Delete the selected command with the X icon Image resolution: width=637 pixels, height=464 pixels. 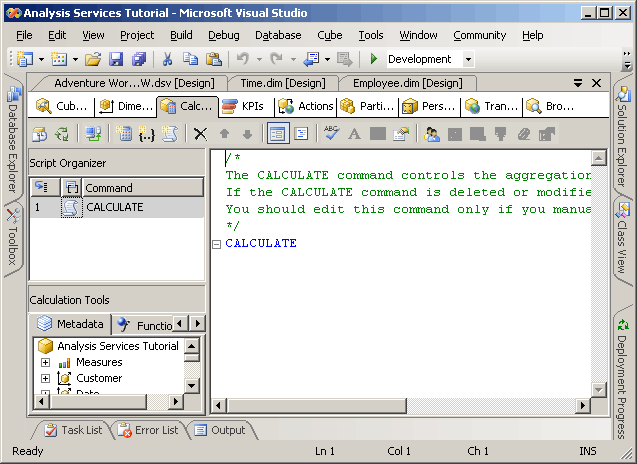click(200, 134)
